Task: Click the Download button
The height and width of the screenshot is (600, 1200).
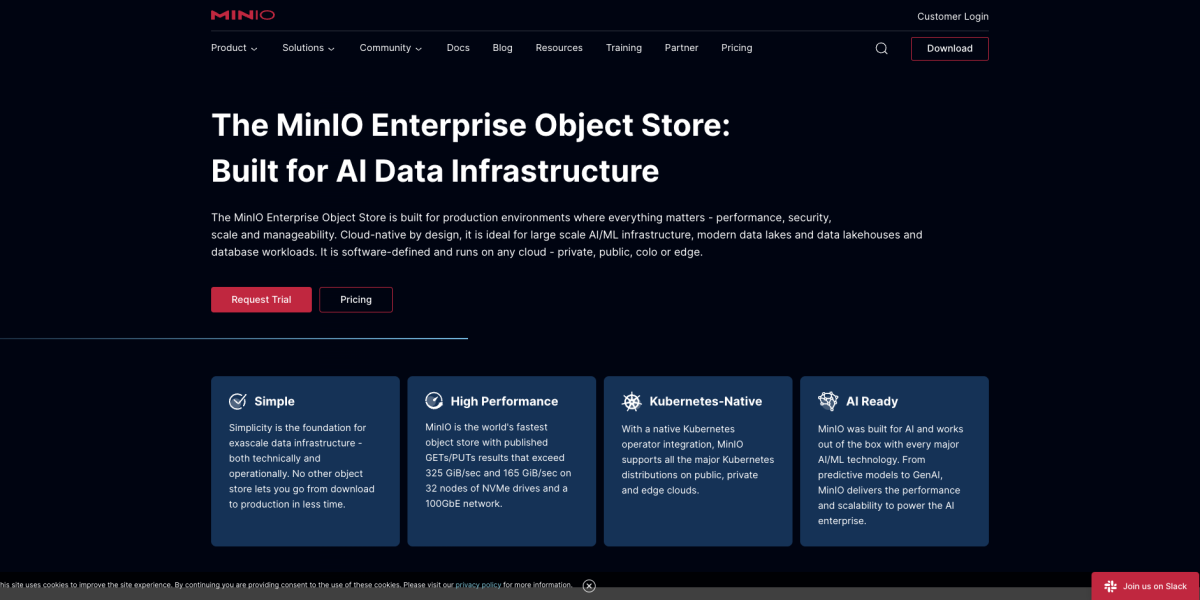Action: tap(949, 48)
